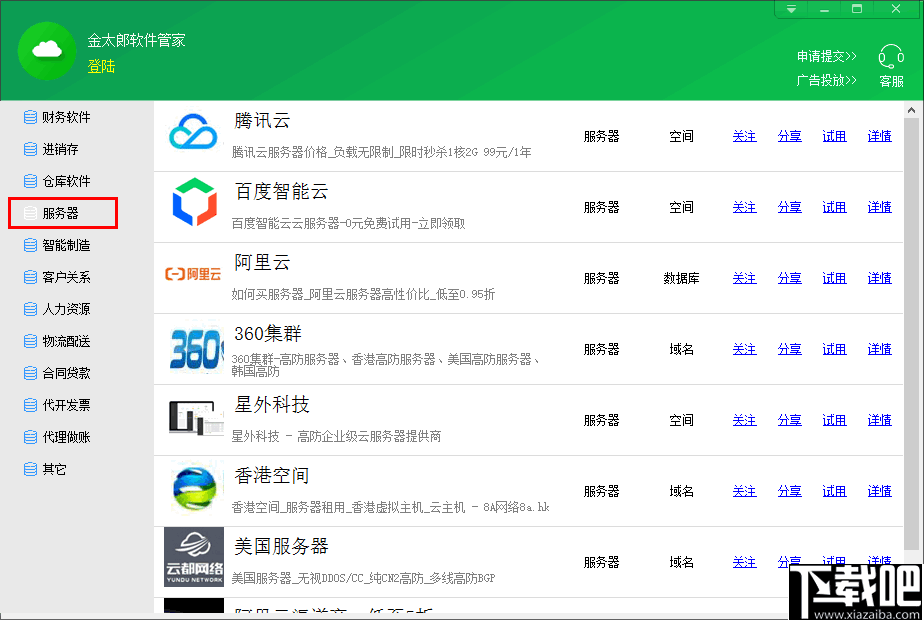Click 试用 for 阿里云
Image resolution: width=924 pixels, height=620 pixels.
click(834, 278)
